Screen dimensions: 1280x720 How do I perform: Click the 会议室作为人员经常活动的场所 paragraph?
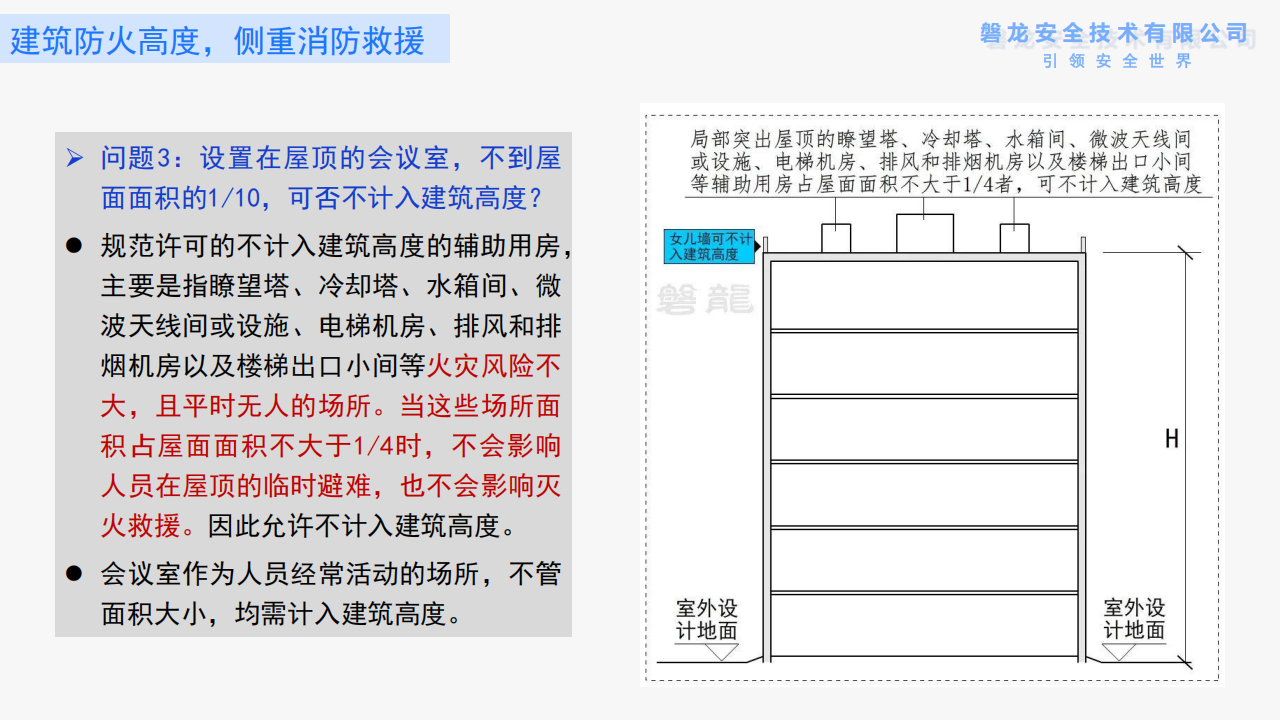(x=330, y=593)
